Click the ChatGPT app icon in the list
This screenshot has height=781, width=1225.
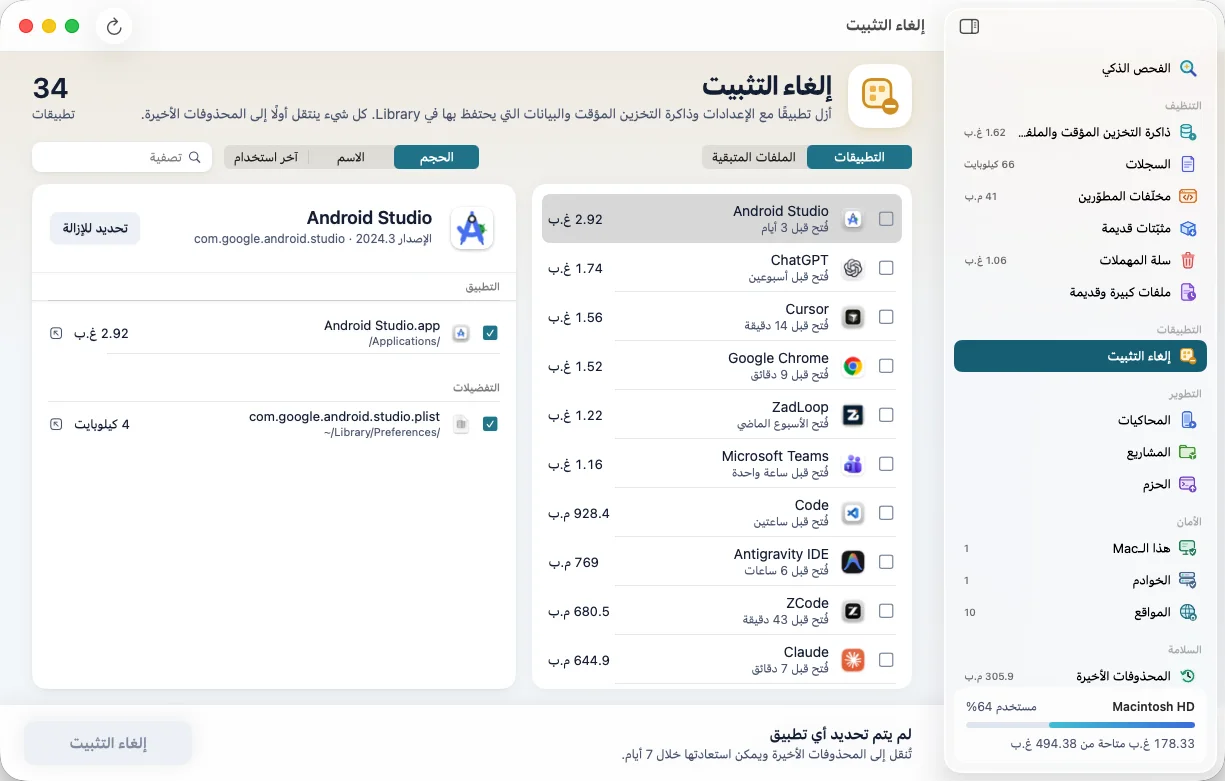coord(853,268)
